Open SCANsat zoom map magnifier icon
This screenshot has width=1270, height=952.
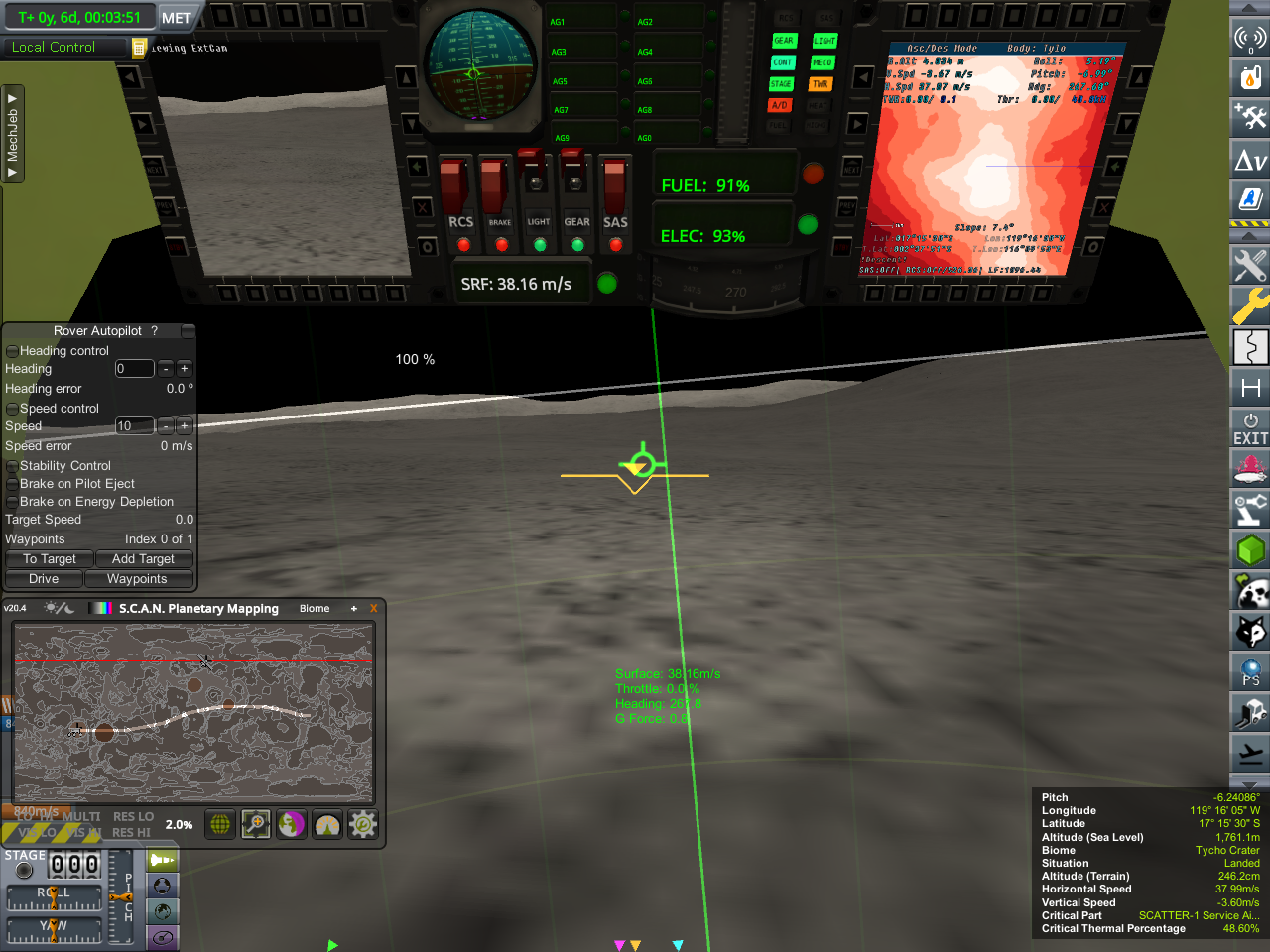256,824
